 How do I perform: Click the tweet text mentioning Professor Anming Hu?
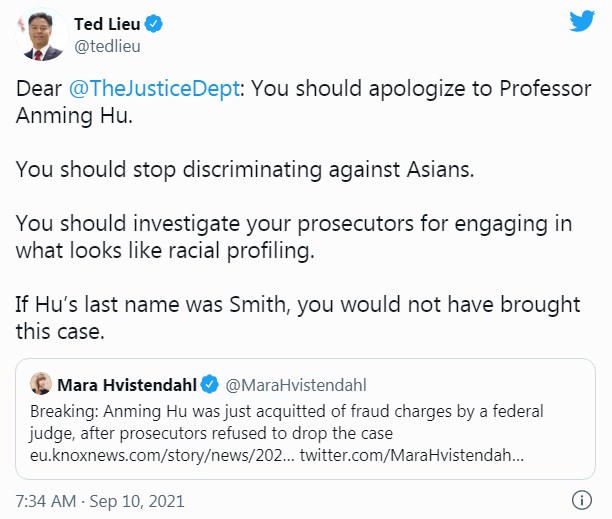pos(304,102)
